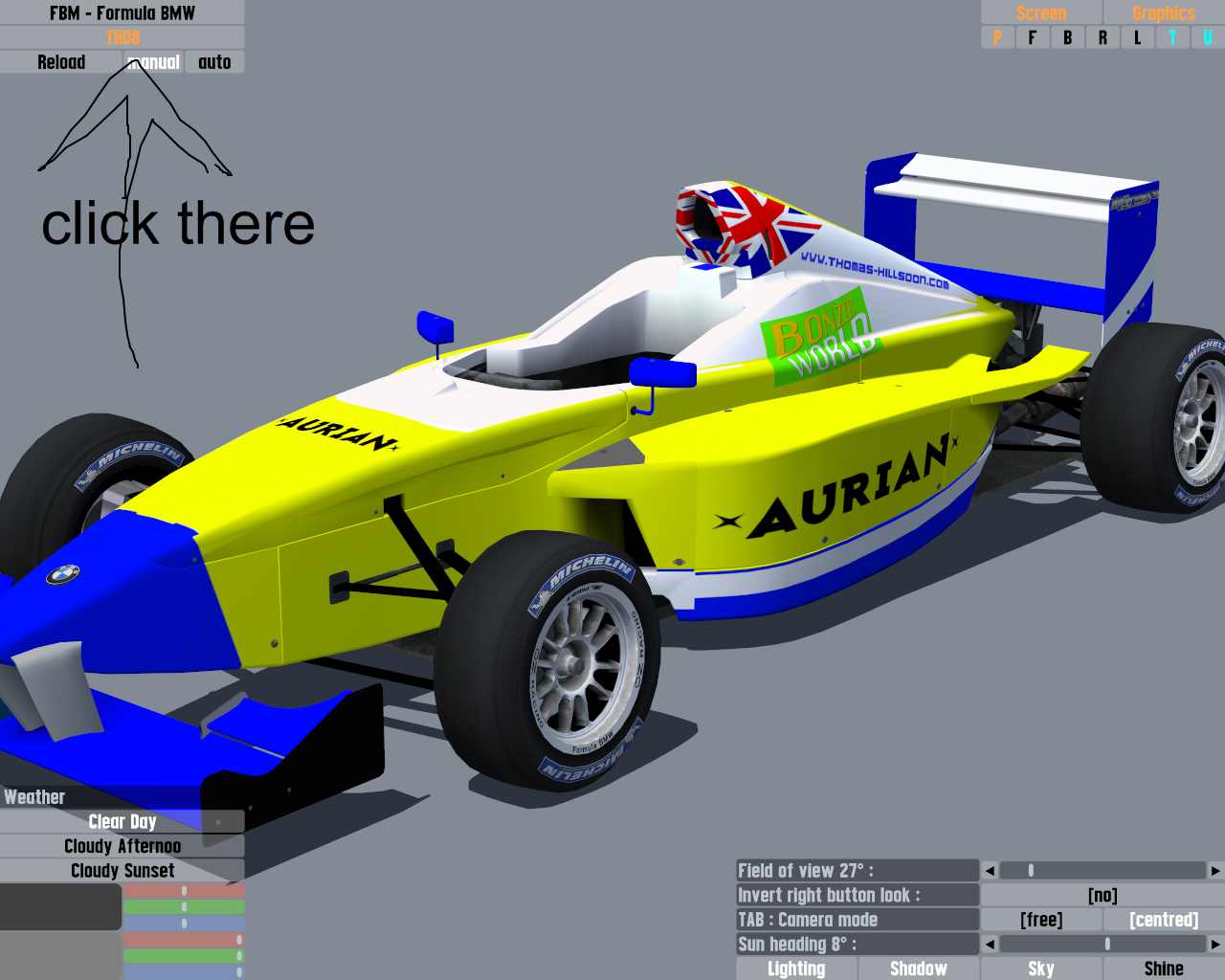
Task: Open the Sky settings tab
Action: point(1041,969)
